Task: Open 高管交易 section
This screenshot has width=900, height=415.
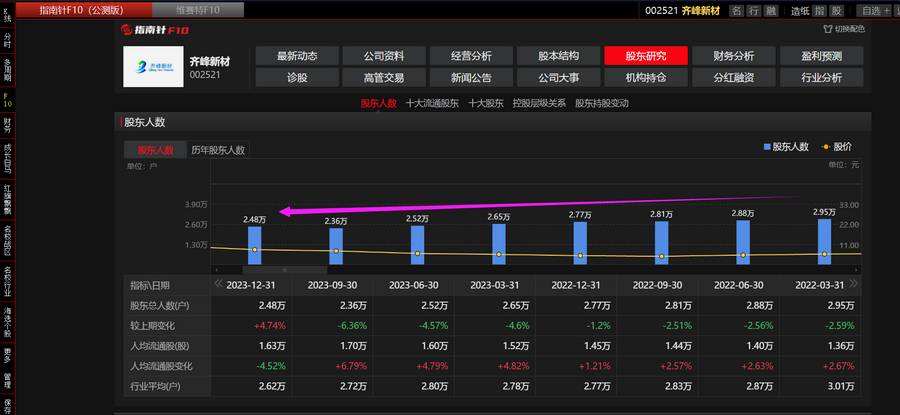Action: 384,77
